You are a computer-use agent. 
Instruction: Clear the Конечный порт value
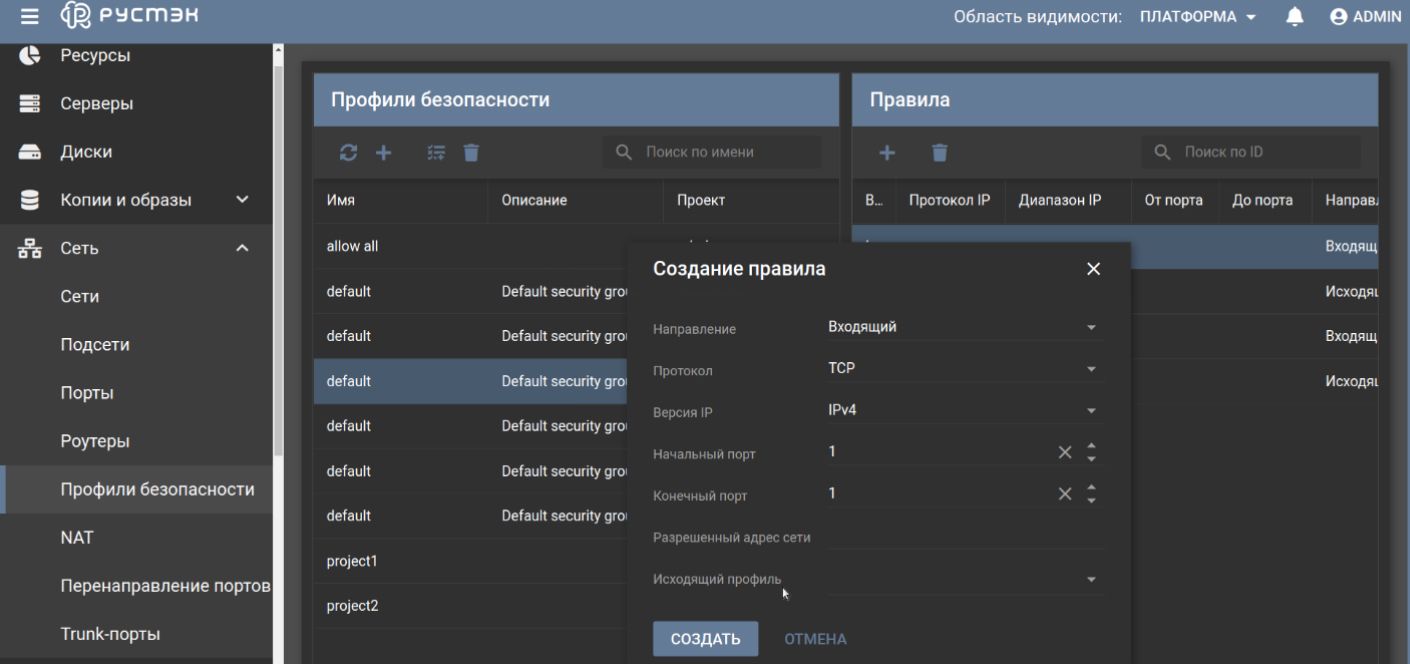1065,494
